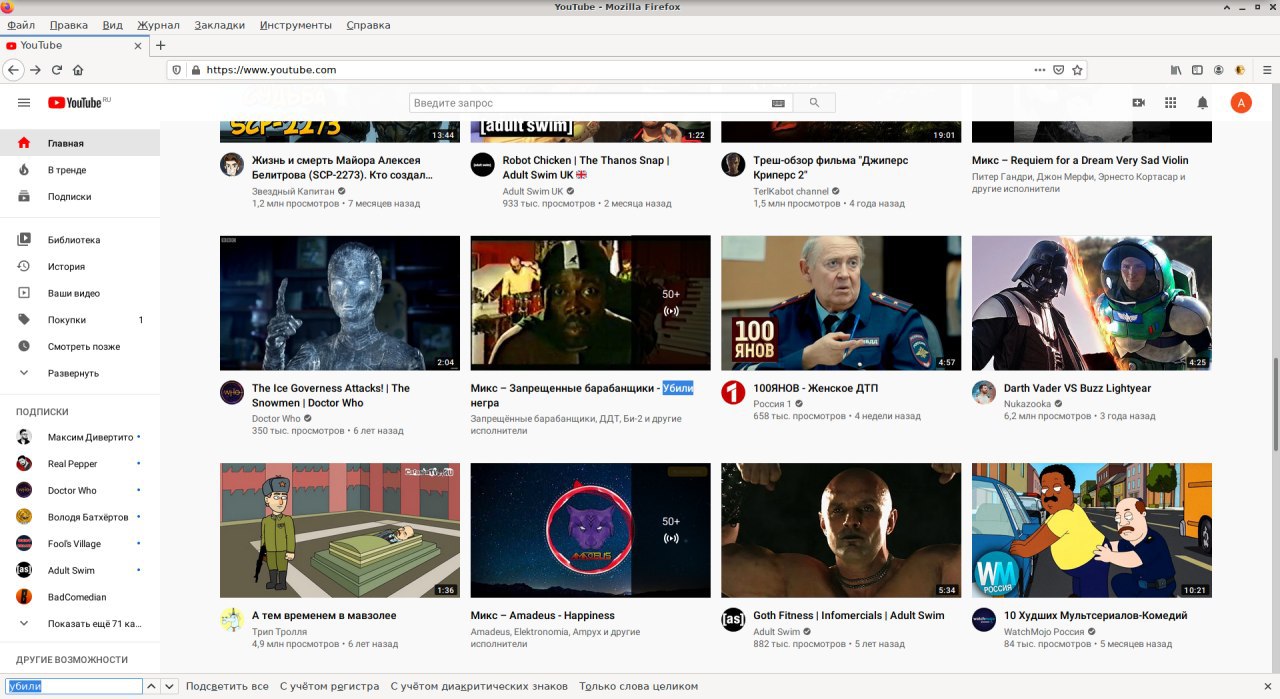
Task: Click the URL address bar
Action: (x=615, y=70)
